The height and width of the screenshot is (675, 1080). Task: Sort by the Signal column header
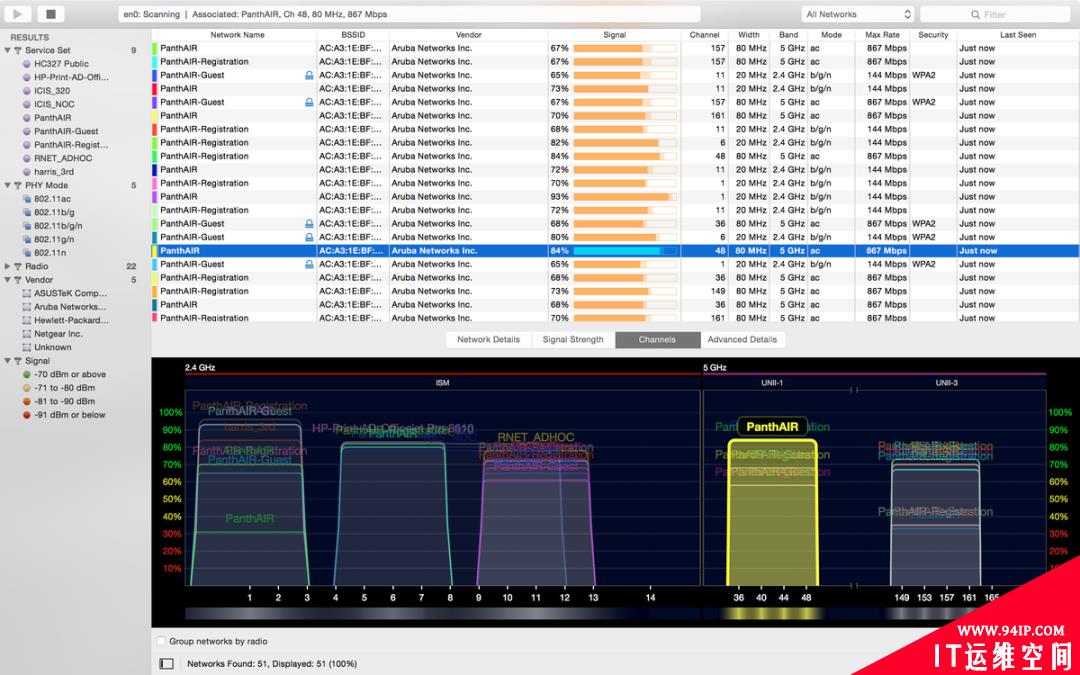614,34
